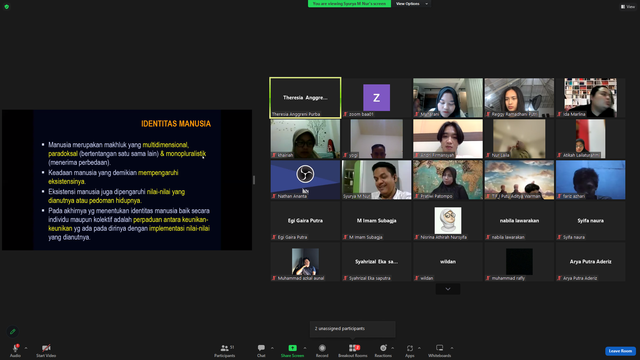Image resolution: width=640 pixels, height=360 pixels.
Task: Click the blue Leave Room button
Action: point(620,351)
